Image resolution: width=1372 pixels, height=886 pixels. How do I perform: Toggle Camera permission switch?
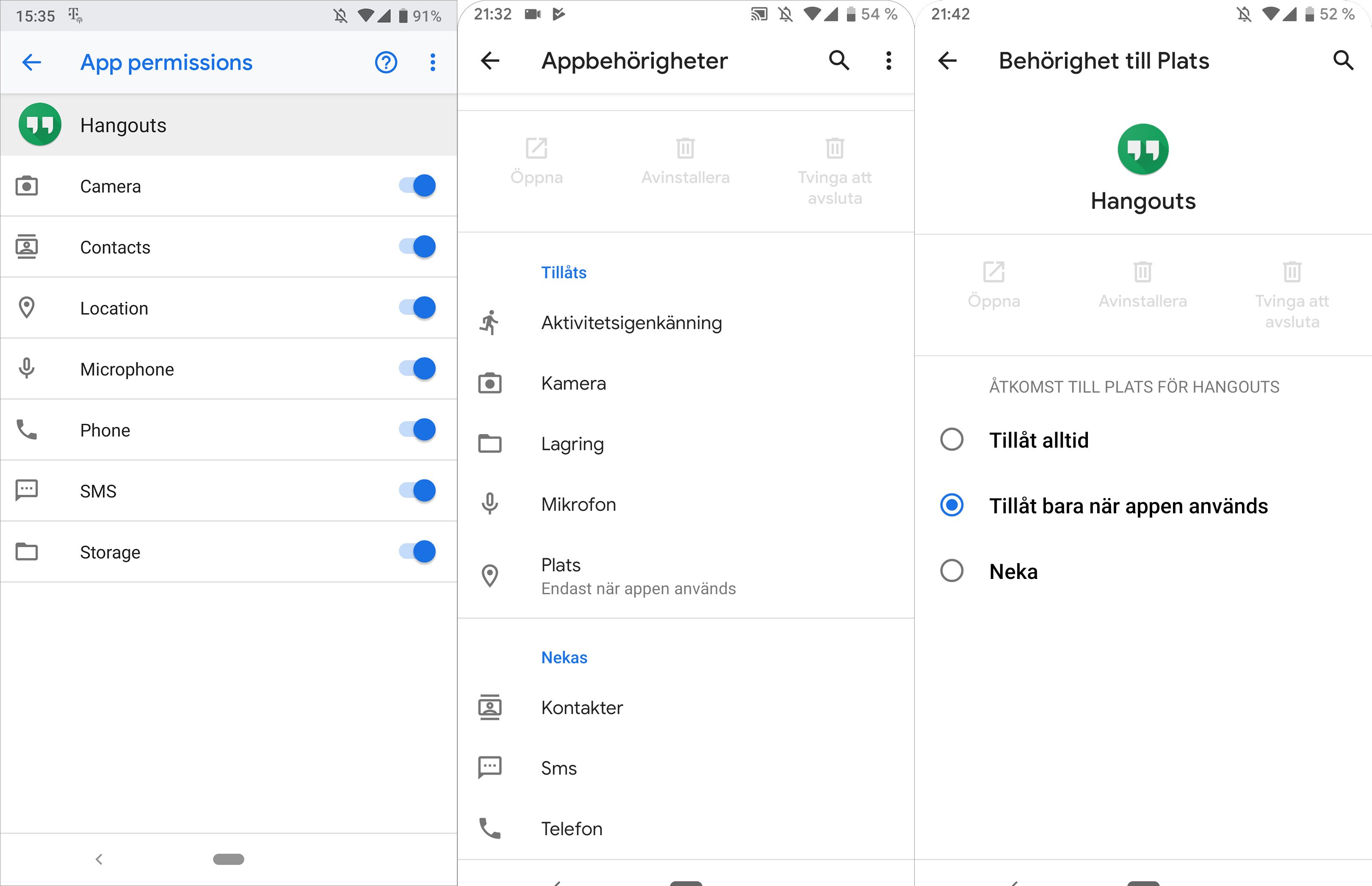click(417, 186)
